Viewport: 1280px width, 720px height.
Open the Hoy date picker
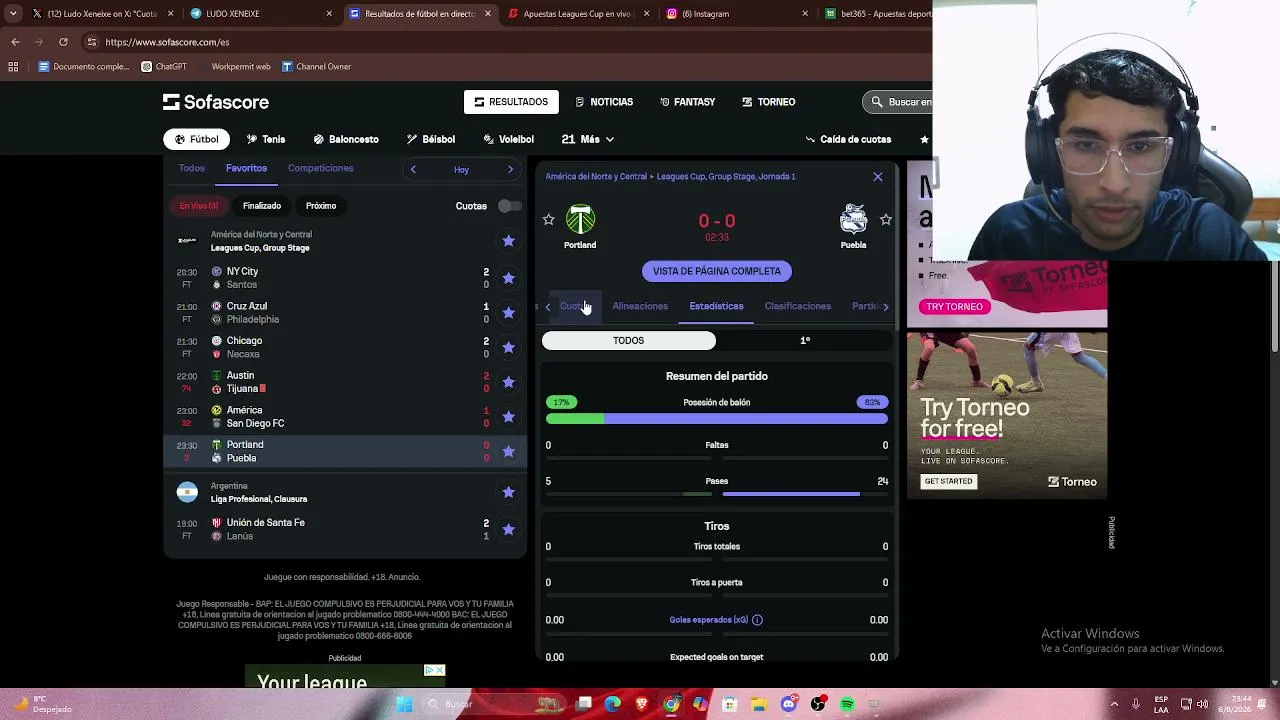pos(461,170)
